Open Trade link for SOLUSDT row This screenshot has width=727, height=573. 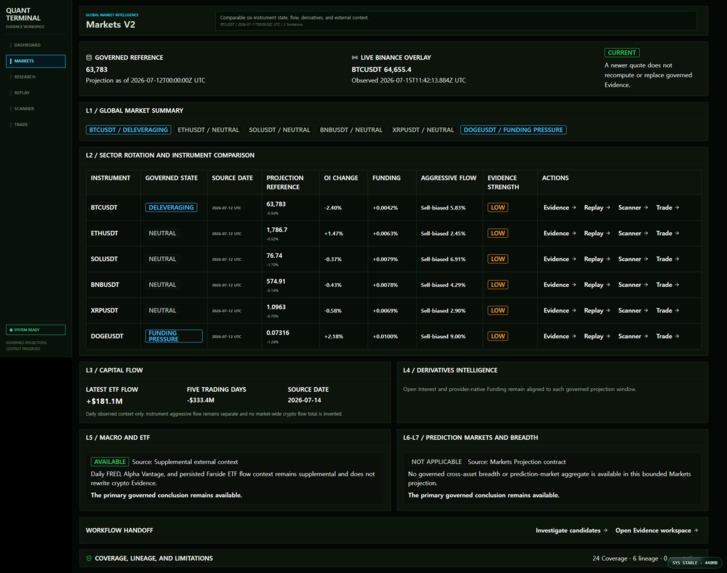tap(667, 259)
